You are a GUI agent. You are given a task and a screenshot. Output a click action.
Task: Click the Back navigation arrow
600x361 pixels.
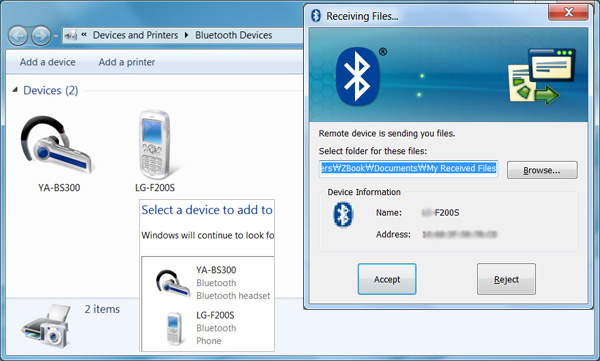18,36
